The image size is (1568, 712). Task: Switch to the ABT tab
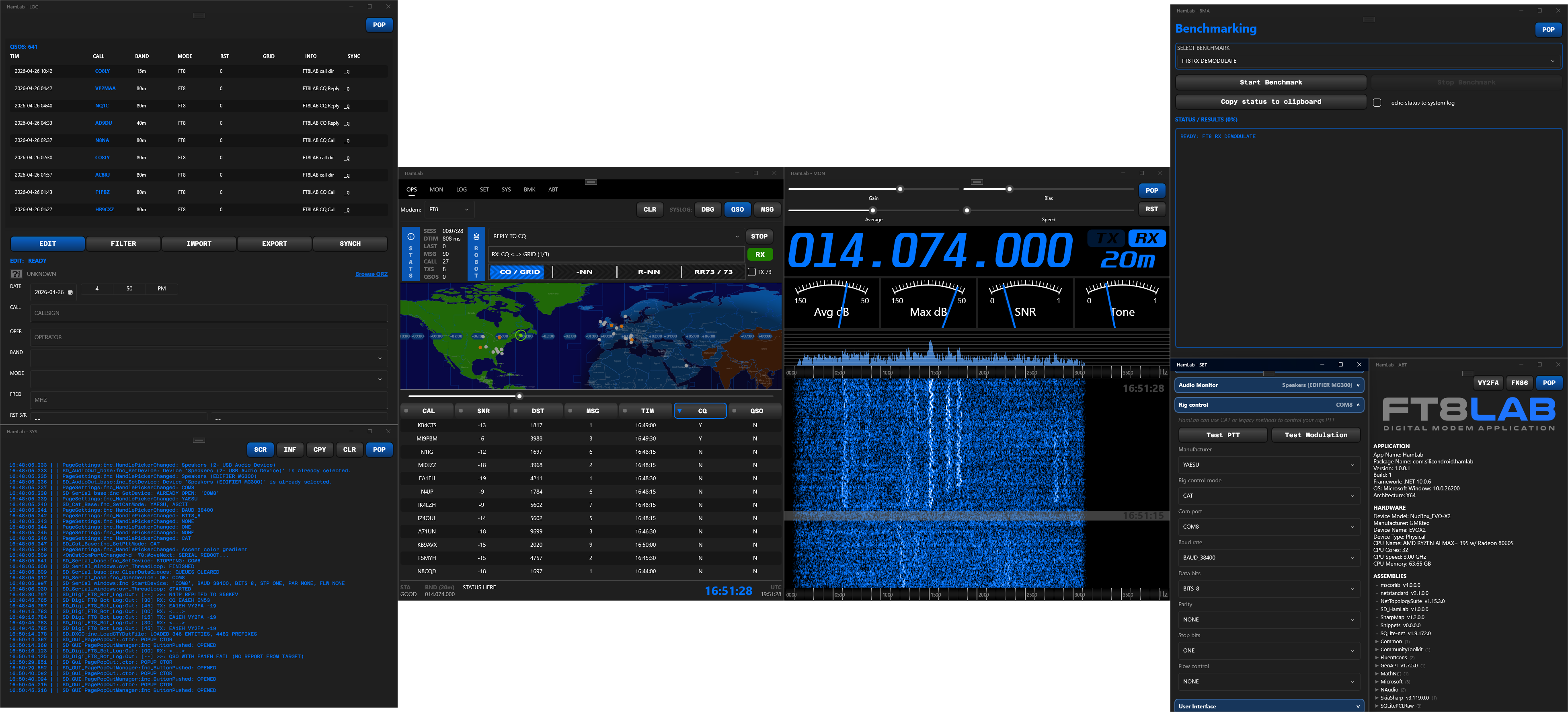point(553,189)
